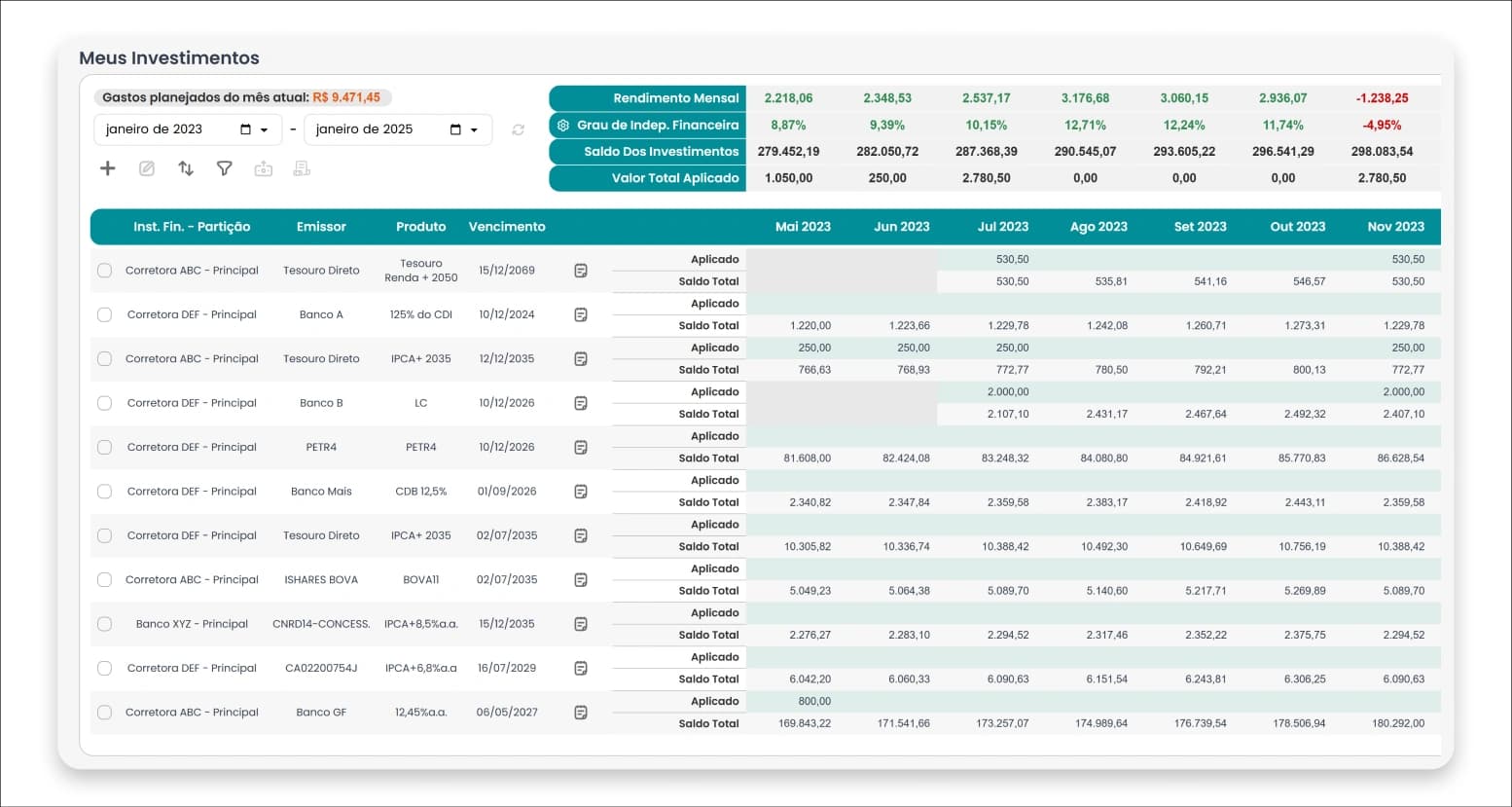The height and width of the screenshot is (807, 1512).
Task: Click the janeiro de 2025 date field
Action: pyautogui.click(x=398, y=129)
